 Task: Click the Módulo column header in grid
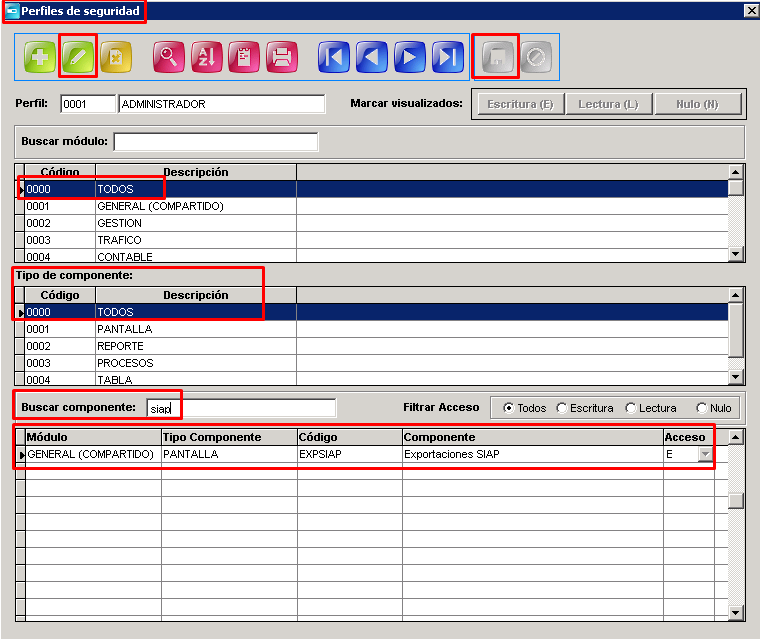point(93,437)
